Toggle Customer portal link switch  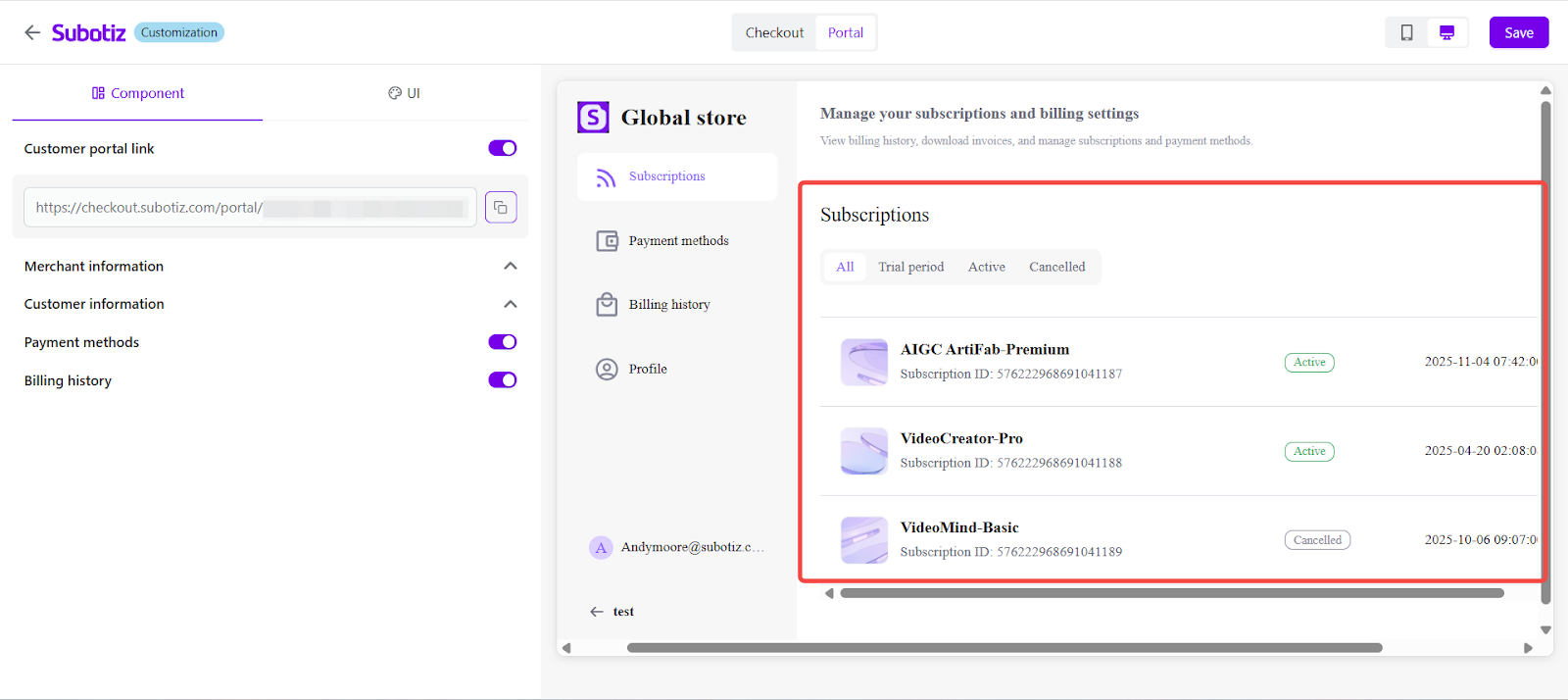pyautogui.click(x=503, y=148)
